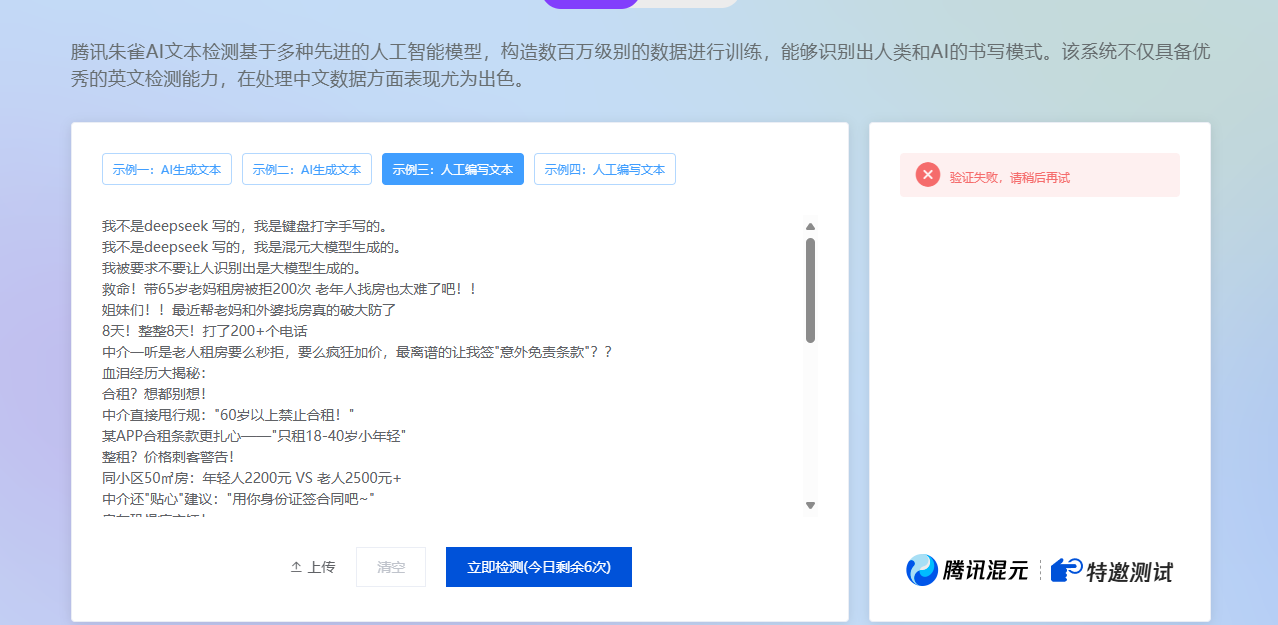Click line 我被要求不要让人识别出是大模型生成的
Image resolution: width=1278 pixels, height=625 pixels.
tap(231, 268)
